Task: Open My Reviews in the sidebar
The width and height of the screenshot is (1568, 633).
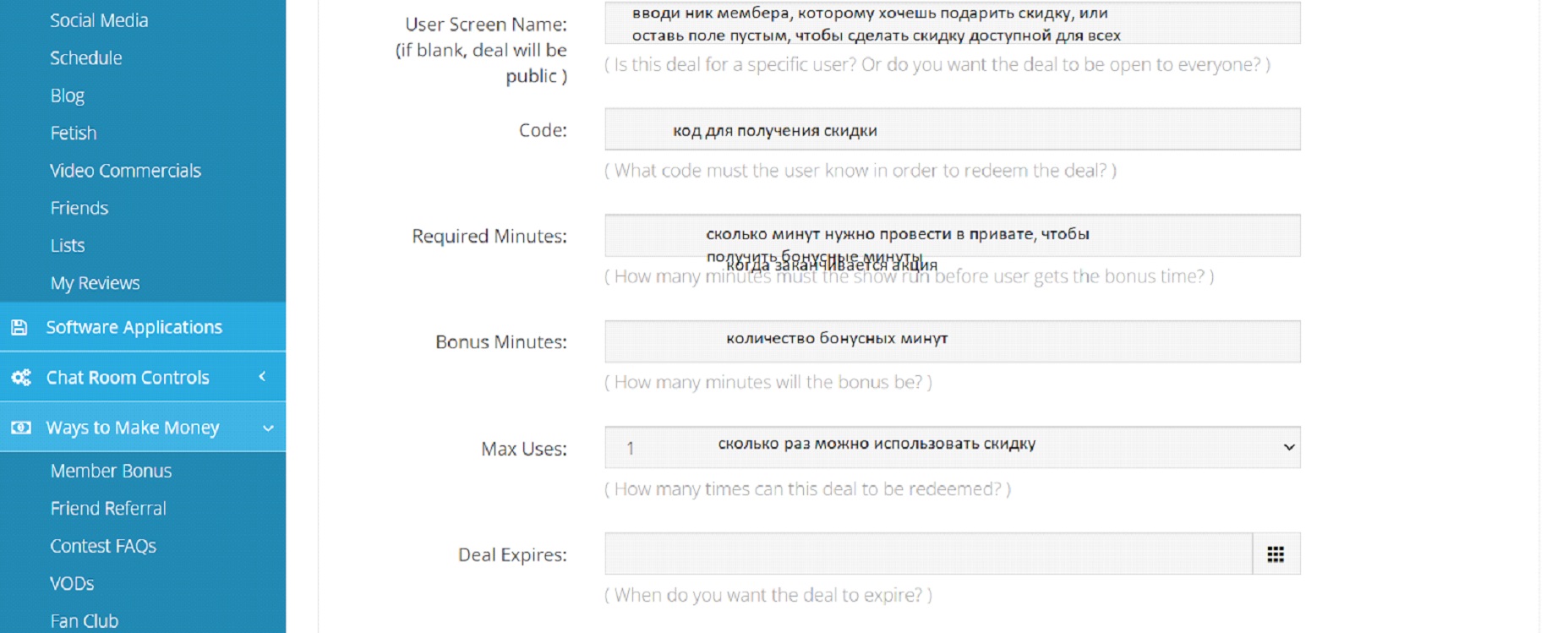Action: [x=95, y=283]
